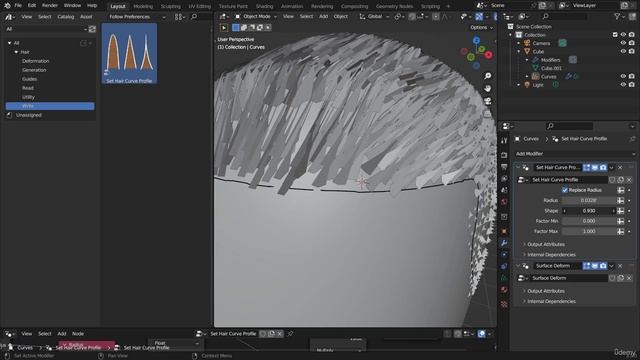Click the attribute toggle icon beside Radius
640x360 pixels.
(x=620, y=200)
